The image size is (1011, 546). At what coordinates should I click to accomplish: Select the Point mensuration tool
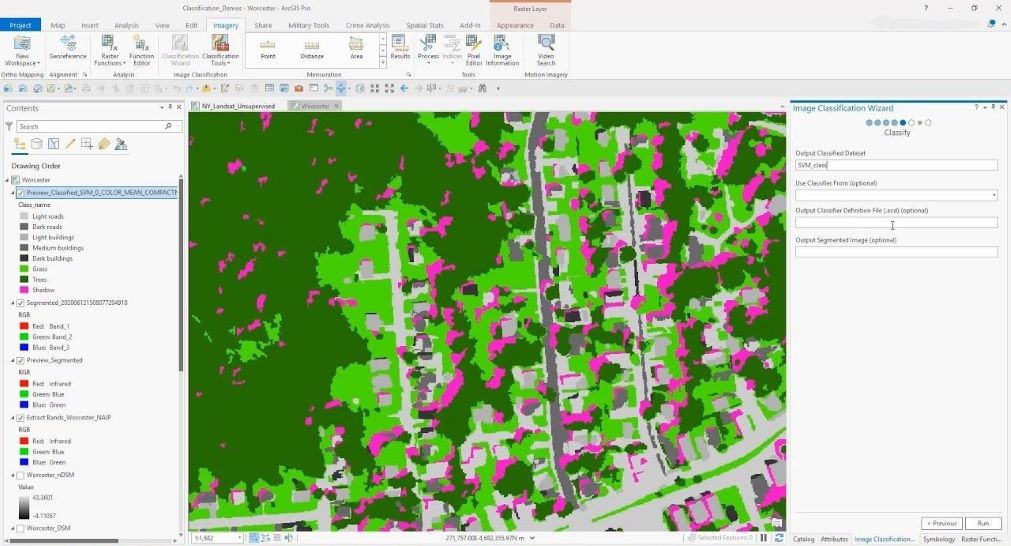pos(268,50)
